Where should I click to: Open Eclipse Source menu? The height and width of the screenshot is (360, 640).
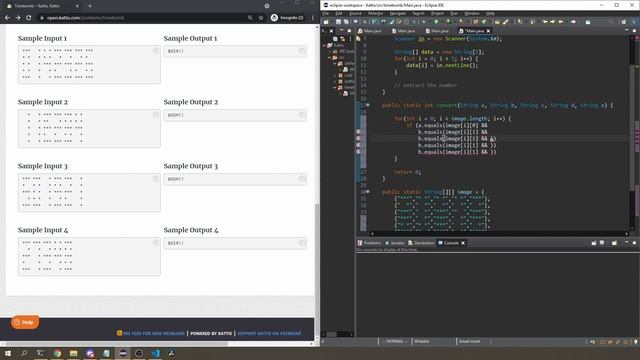355,13
